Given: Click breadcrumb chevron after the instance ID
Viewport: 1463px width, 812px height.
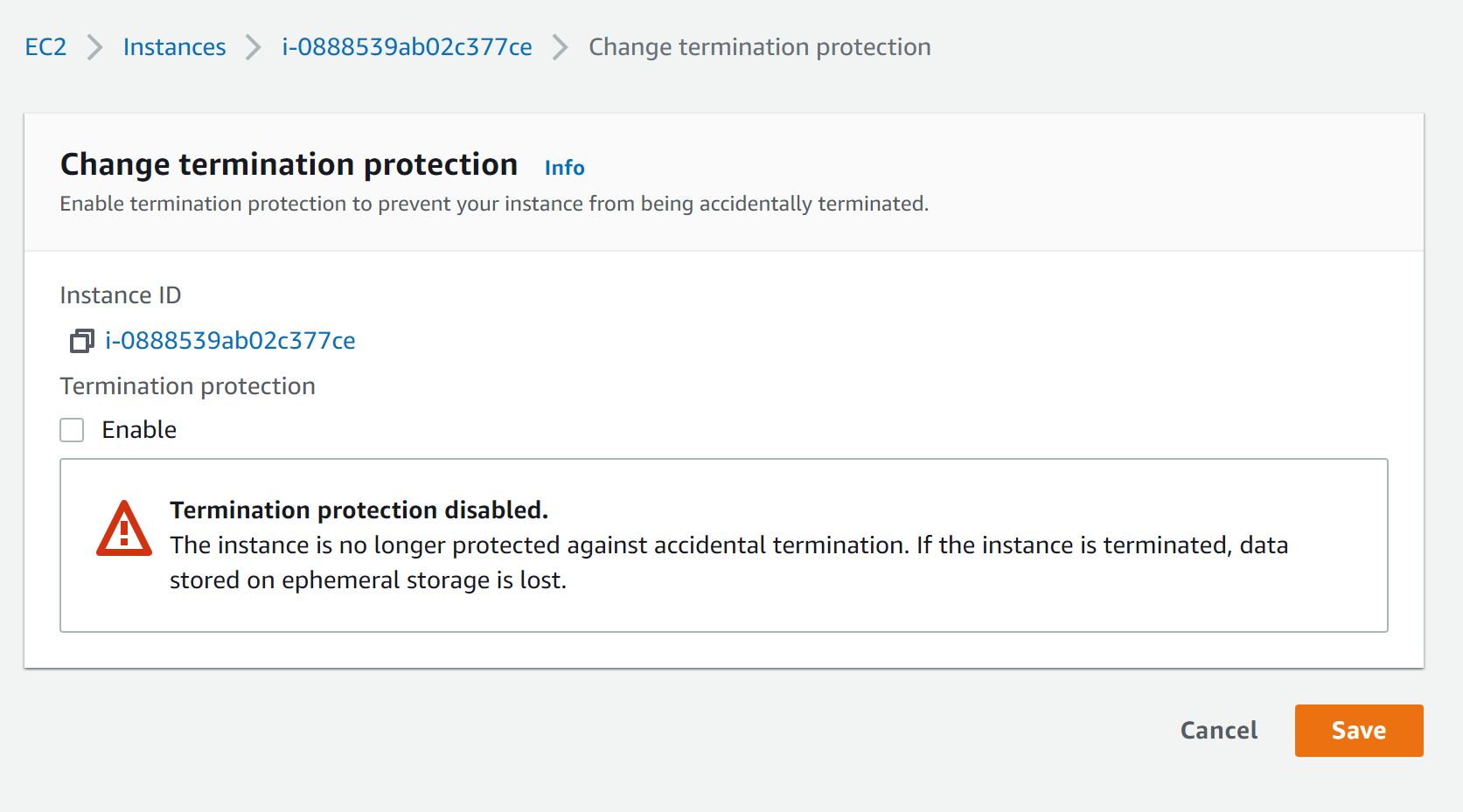Looking at the screenshot, I should [561, 47].
